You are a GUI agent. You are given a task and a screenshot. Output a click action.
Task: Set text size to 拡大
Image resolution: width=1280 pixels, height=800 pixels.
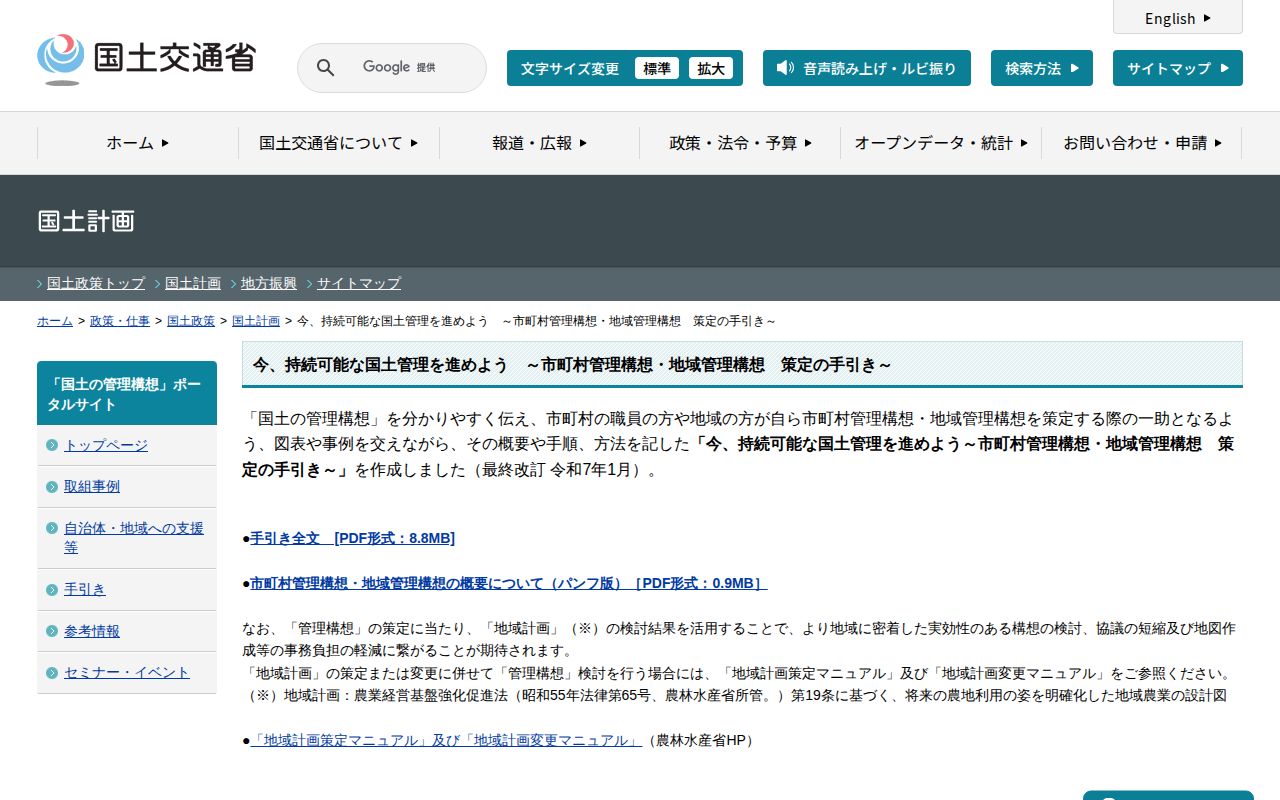711,68
